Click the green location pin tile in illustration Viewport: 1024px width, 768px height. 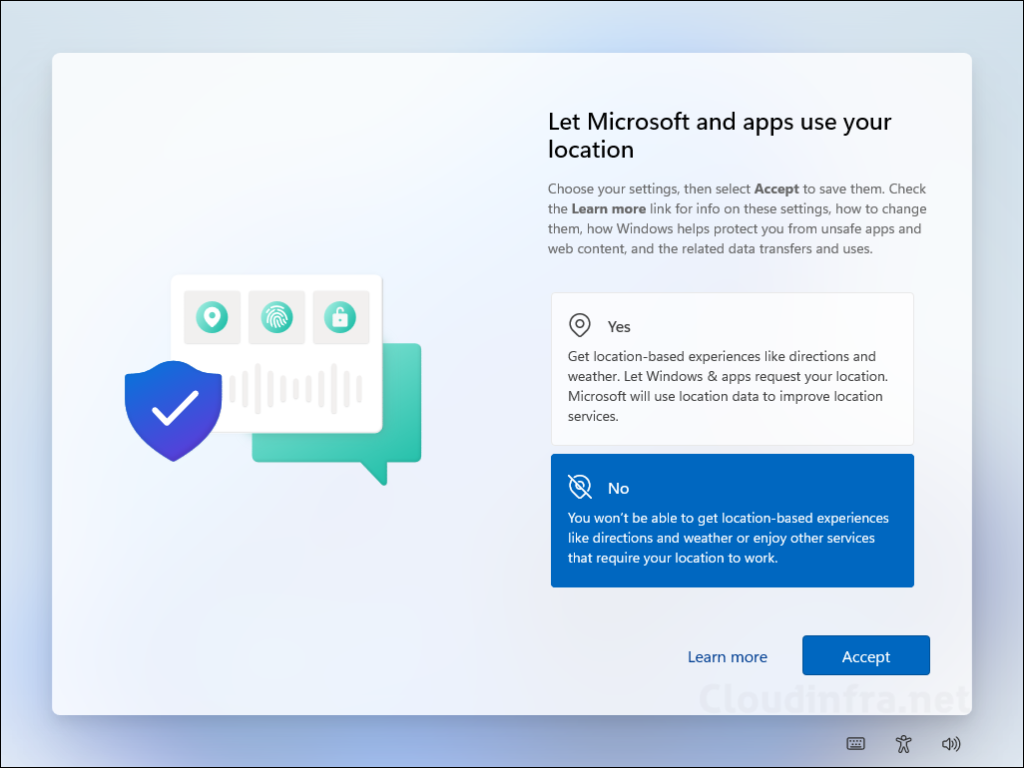coord(212,317)
